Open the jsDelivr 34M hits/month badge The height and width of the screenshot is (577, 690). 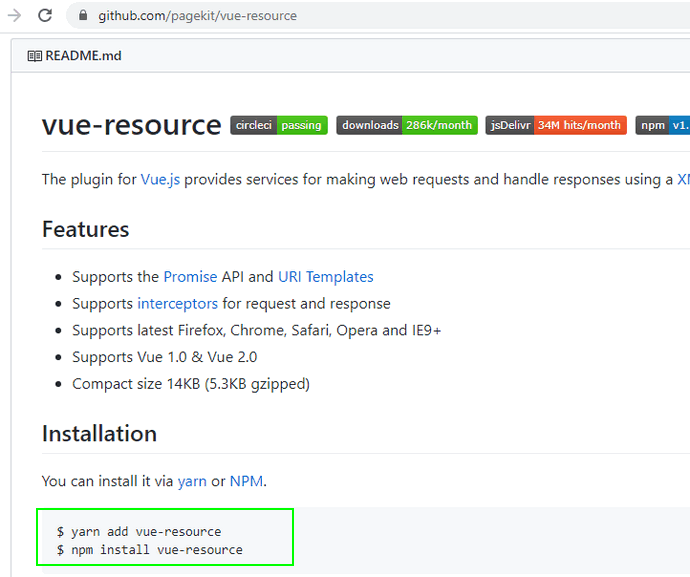[x=556, y=125]
